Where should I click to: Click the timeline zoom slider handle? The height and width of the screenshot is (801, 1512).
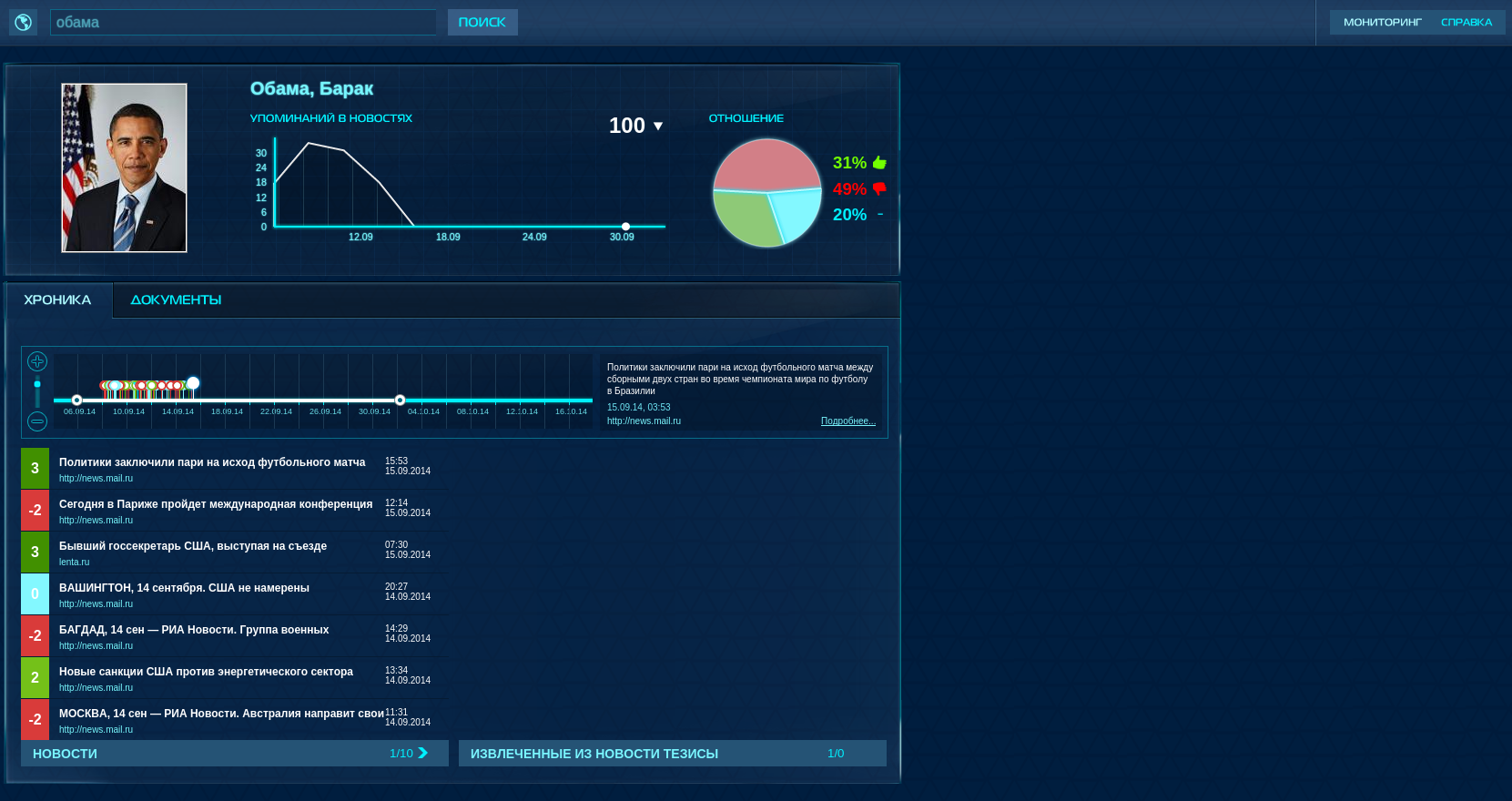[37, 384]
